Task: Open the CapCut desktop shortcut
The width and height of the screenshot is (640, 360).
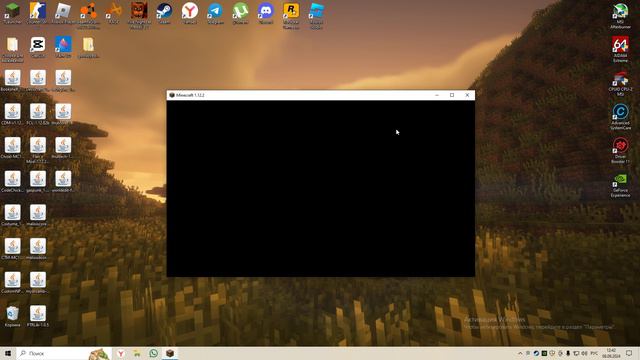Action: tap(38, 44)
